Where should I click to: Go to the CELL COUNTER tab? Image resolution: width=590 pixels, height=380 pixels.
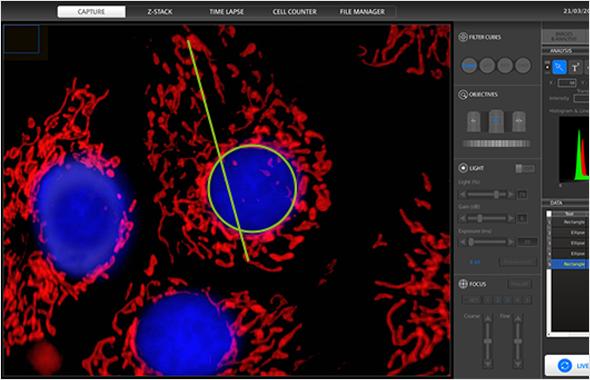[294, 12]
